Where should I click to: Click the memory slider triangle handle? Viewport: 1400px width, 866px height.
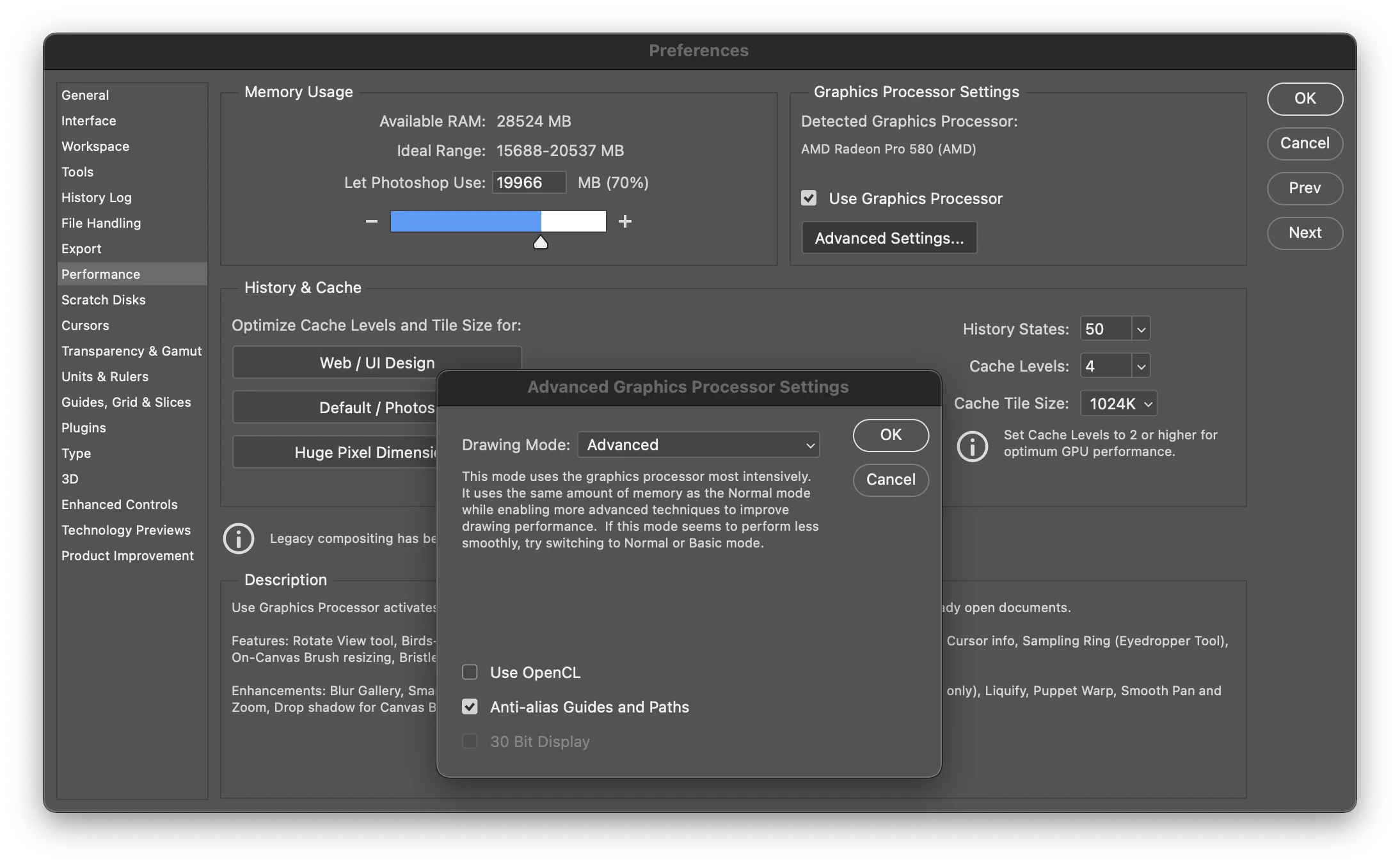coord(541,242)
